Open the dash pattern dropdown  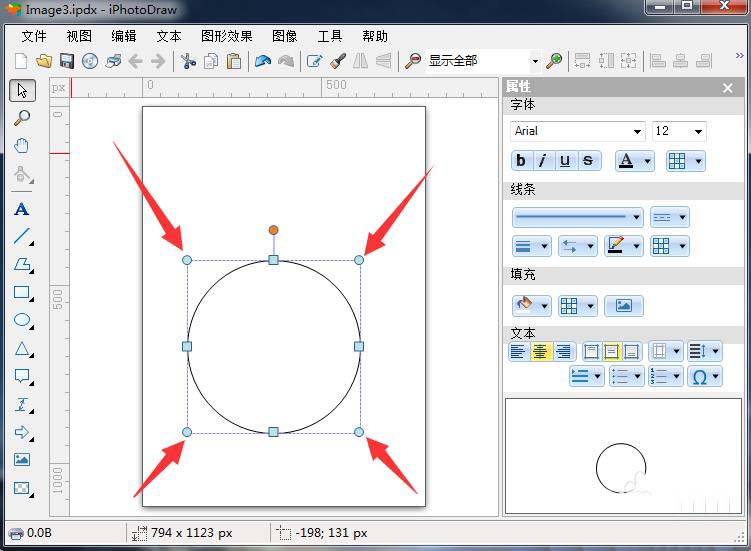670,217
